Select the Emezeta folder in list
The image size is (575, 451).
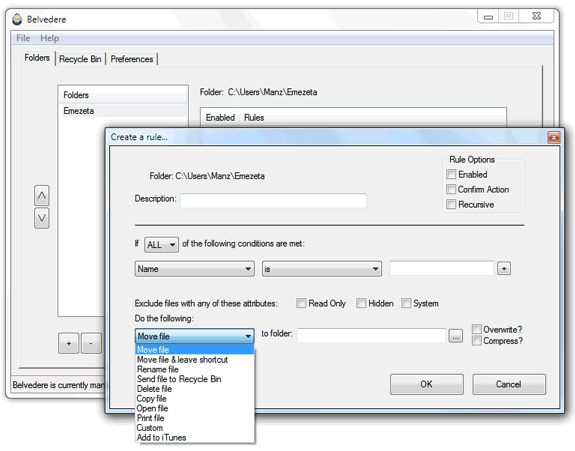point(122,111)
